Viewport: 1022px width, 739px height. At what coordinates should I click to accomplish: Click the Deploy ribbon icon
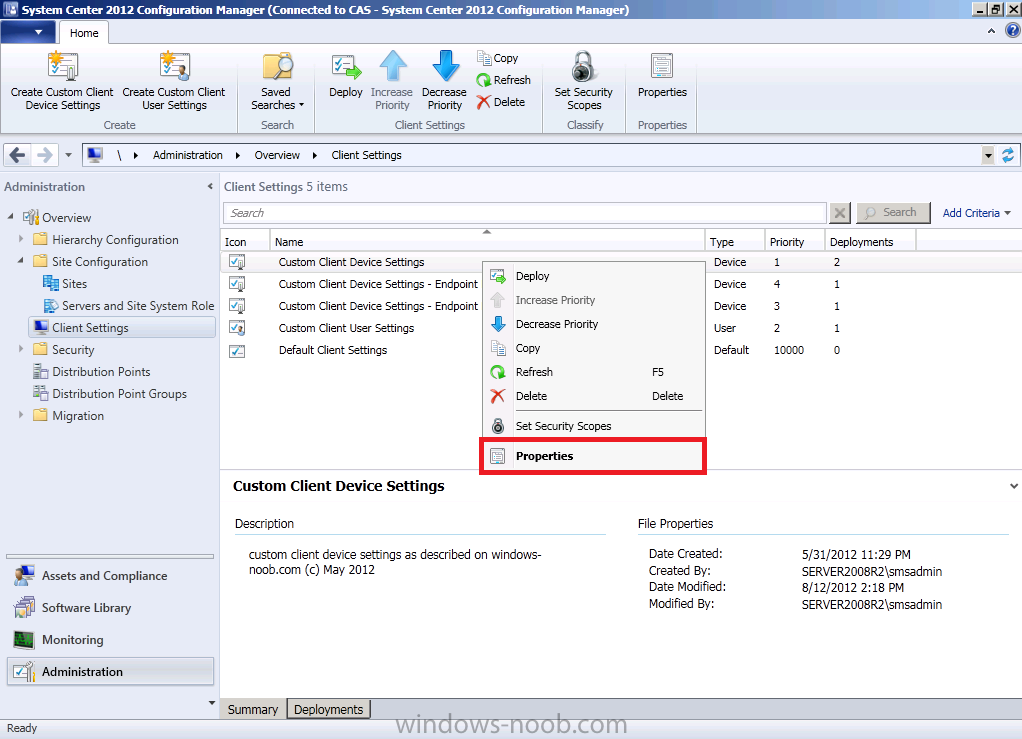[346, 68]
